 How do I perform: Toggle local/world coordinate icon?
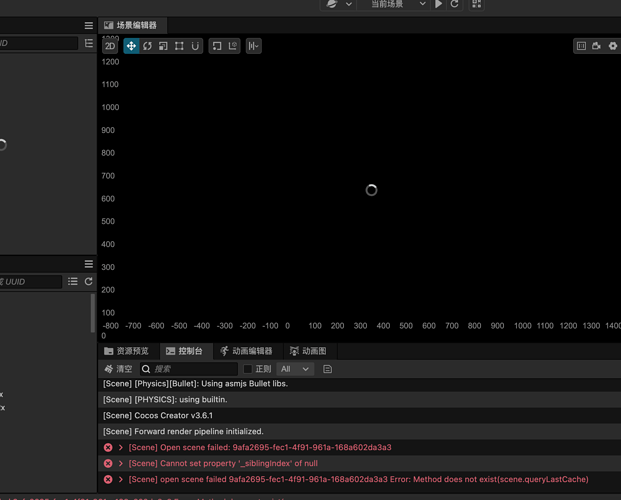[232, 46]
